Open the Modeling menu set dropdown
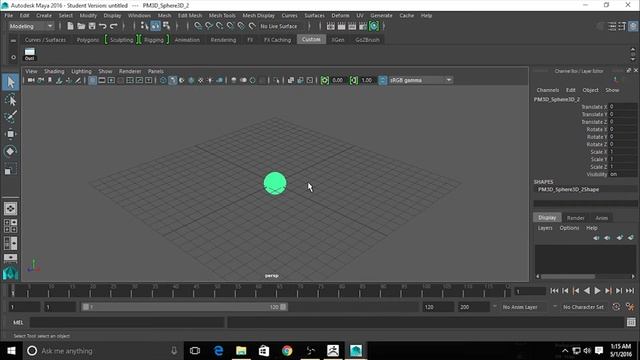Image resolution: width=640 pixels, height=360 pixels. pos(31,26)
